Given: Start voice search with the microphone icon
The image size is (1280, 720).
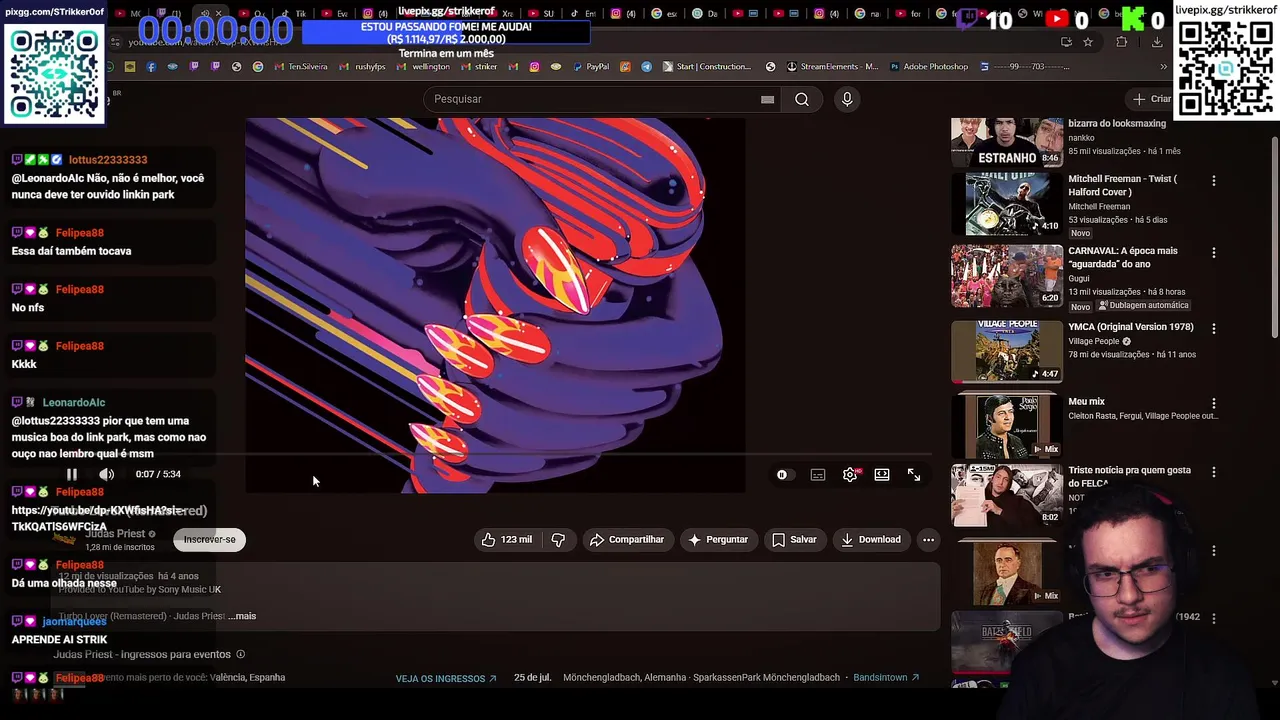Looking at the screenshot, I should (x=847, y=99).
